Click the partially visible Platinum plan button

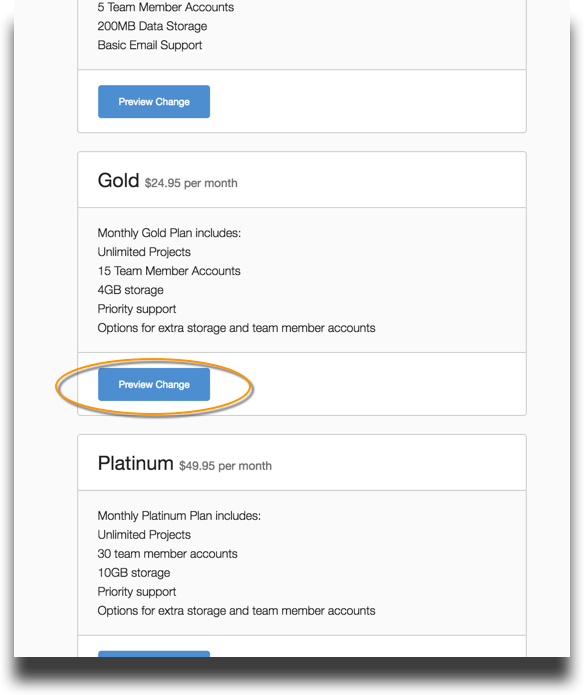[x=154, y=654]
